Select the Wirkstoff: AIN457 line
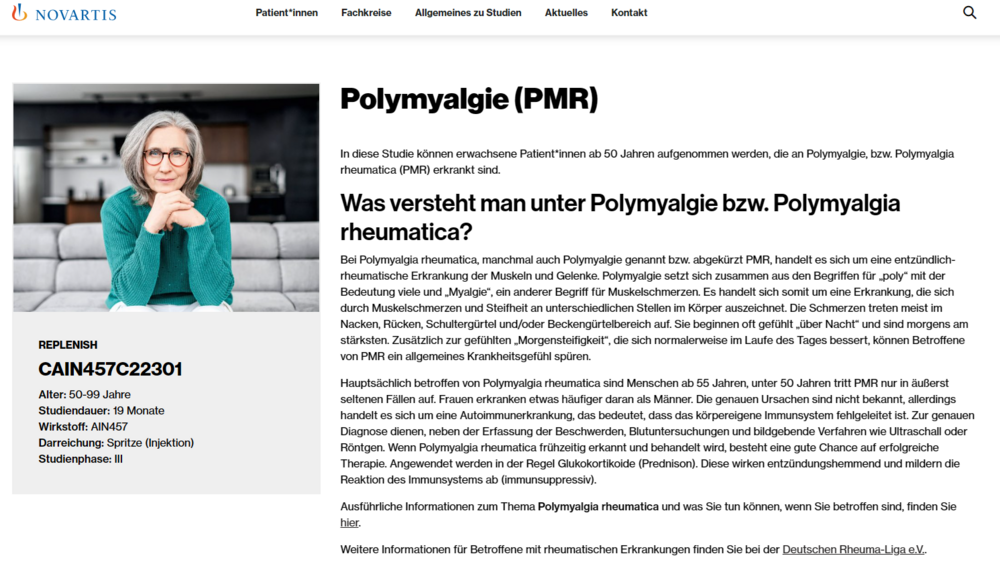Viewport: 1000px width, 564px height. [83, 427]
